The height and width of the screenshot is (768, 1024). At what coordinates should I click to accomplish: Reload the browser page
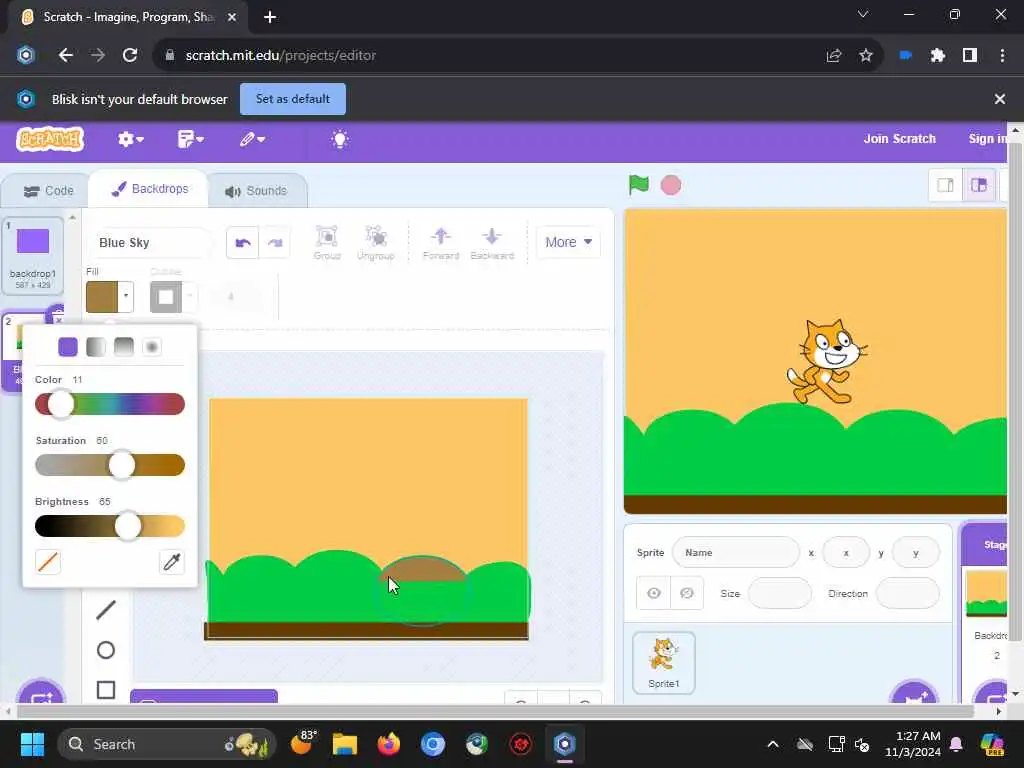[x=130, y=56]
